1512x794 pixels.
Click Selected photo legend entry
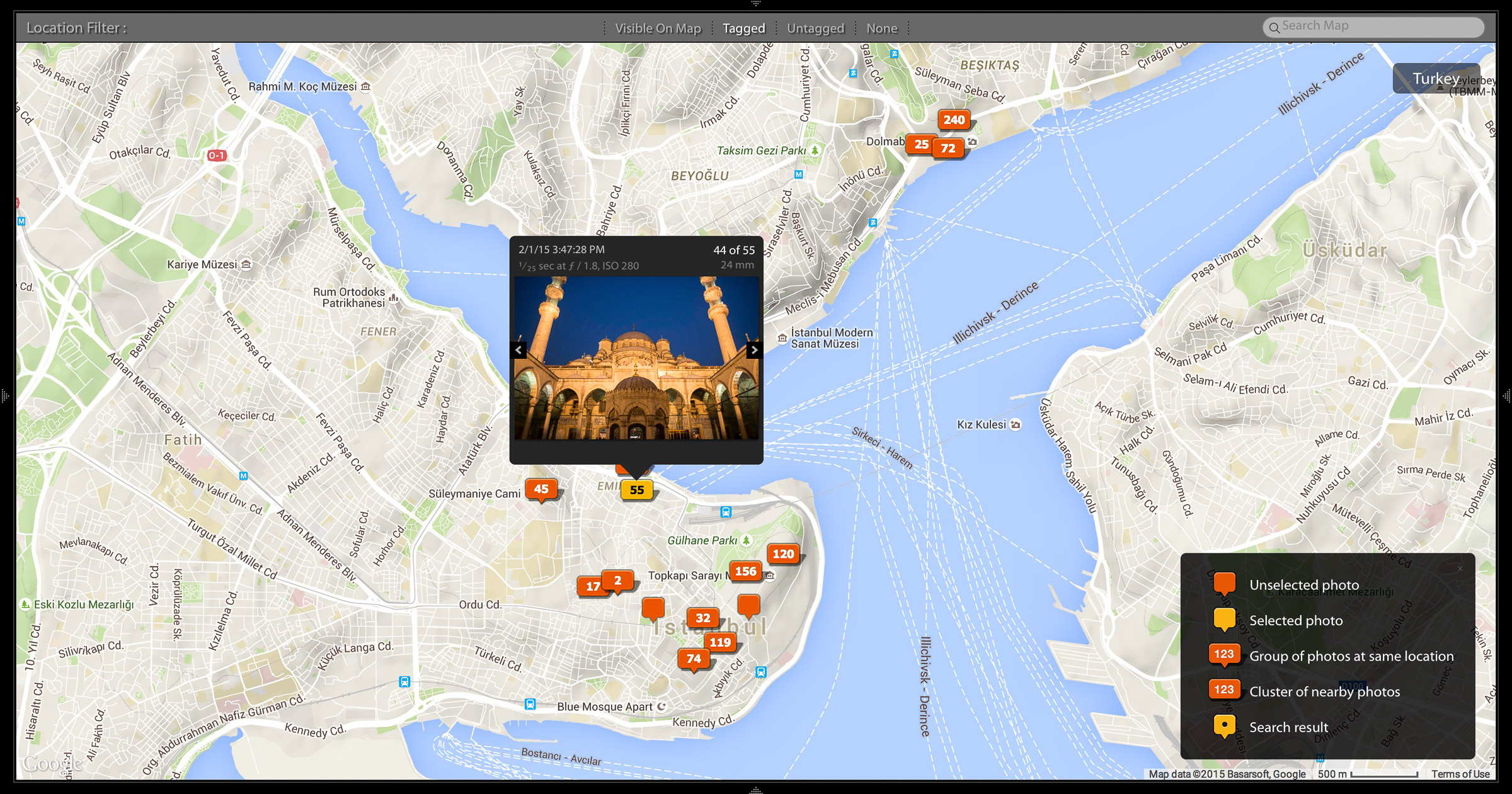pyautogui.click(x=1295, y=620)
